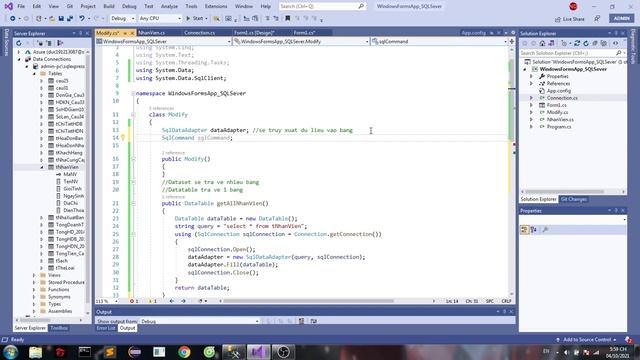Viewport: 640px width, 360px height.
Task: Click the Save All toolbar icon
Action: click(x=70, y=19)
